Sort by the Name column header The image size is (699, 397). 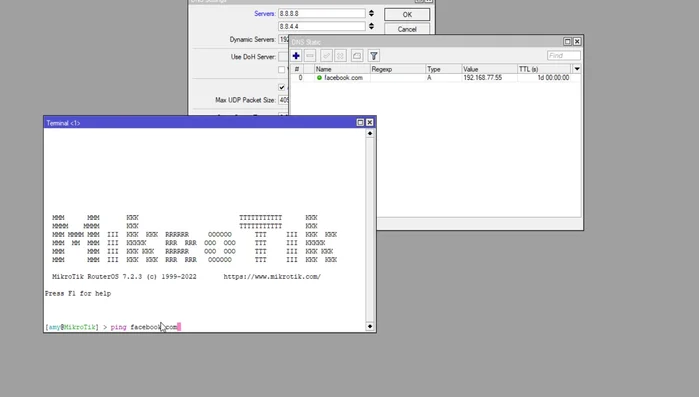pos(342,69)
